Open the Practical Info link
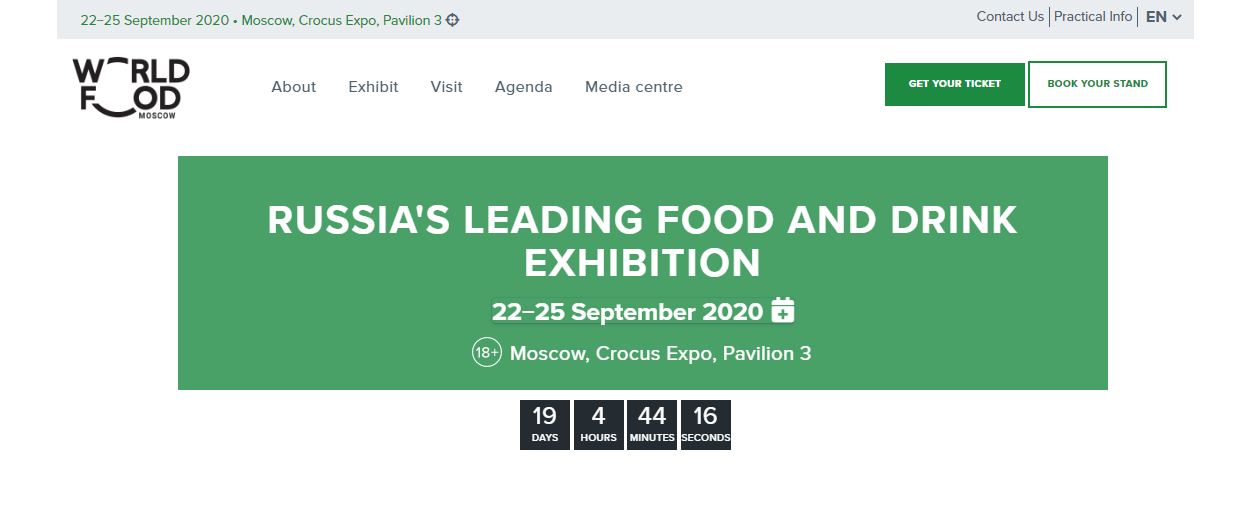The width and height of the screenshot is (1234, 507). click(x=1093, y=16)
